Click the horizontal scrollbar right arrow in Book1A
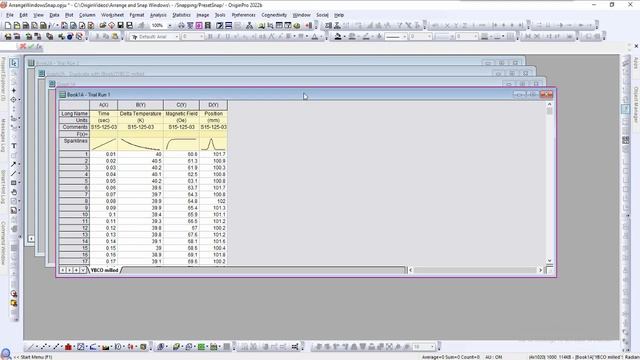This screenshot has width=640, height=360. coord(540,270)
